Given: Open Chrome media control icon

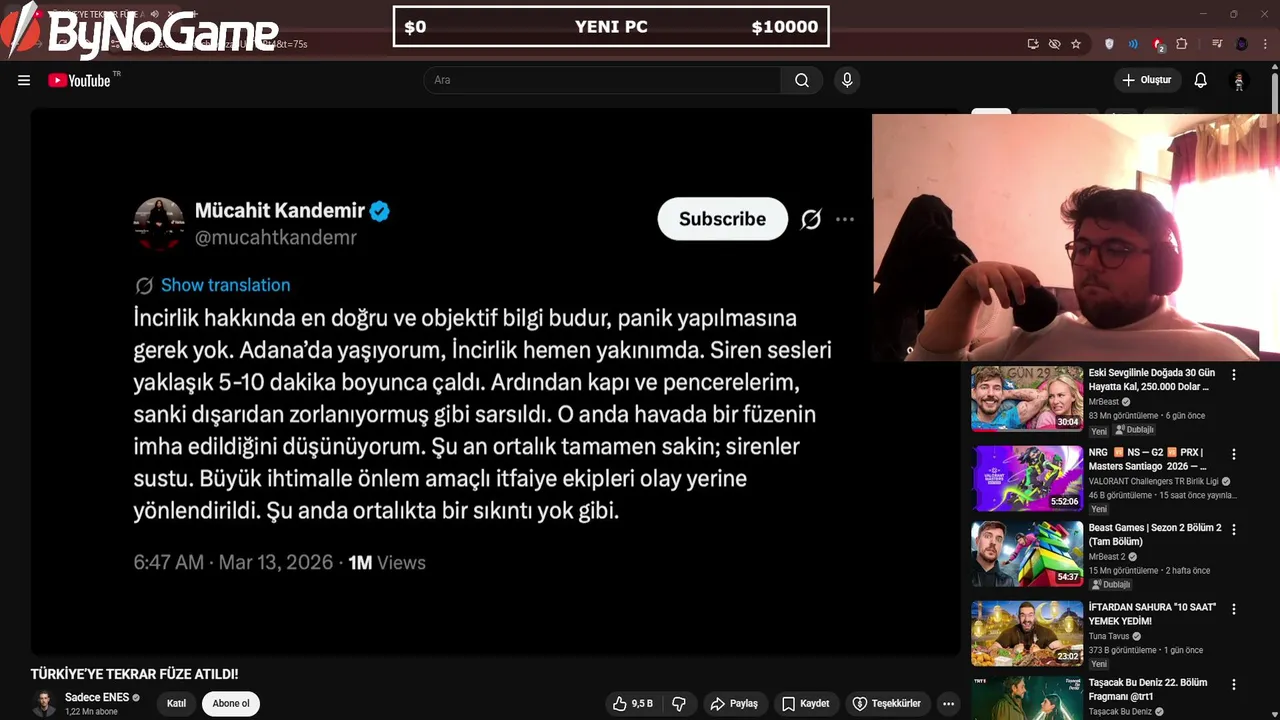Looking at the screenshot, I should click(1217, 44).
